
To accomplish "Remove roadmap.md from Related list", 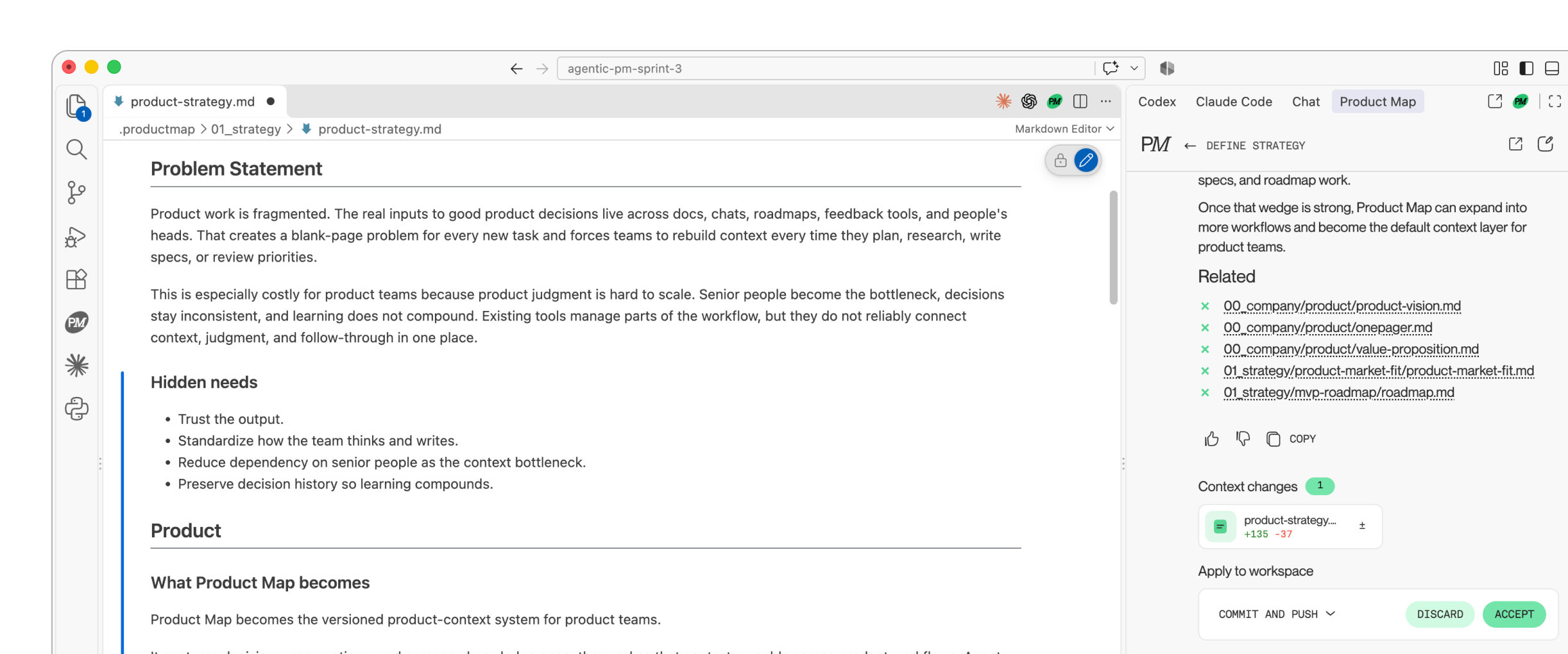I will (x=1205, y=392).
